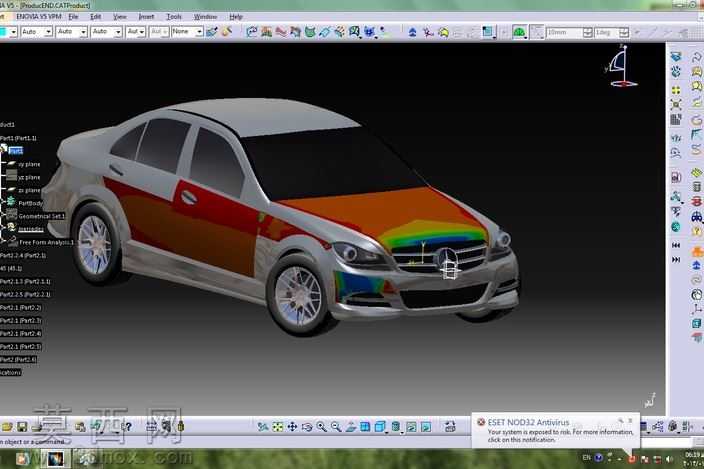704x469 pixels.
Task: Click the 1deg angle field
Action: [x=607, y=32]
